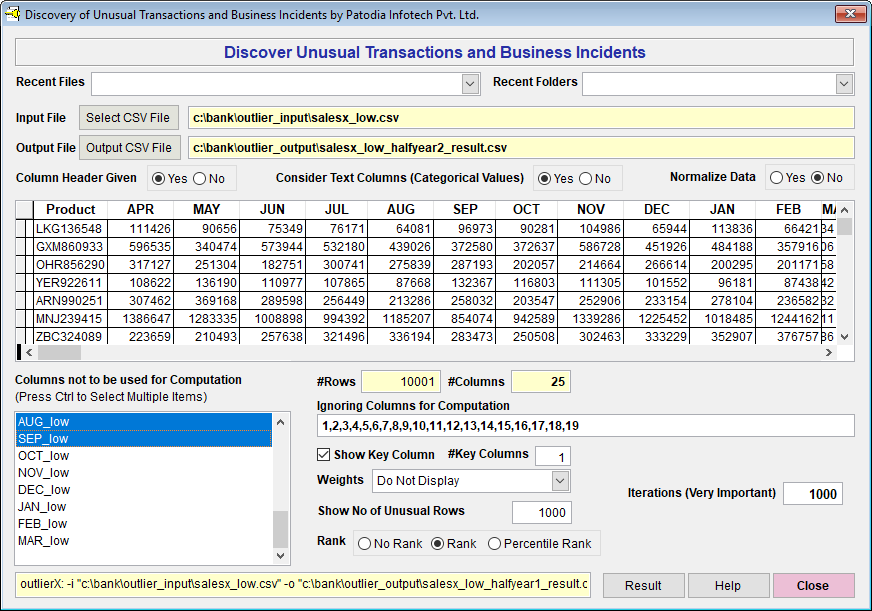Expand the Recent Files dropdown

471,84
